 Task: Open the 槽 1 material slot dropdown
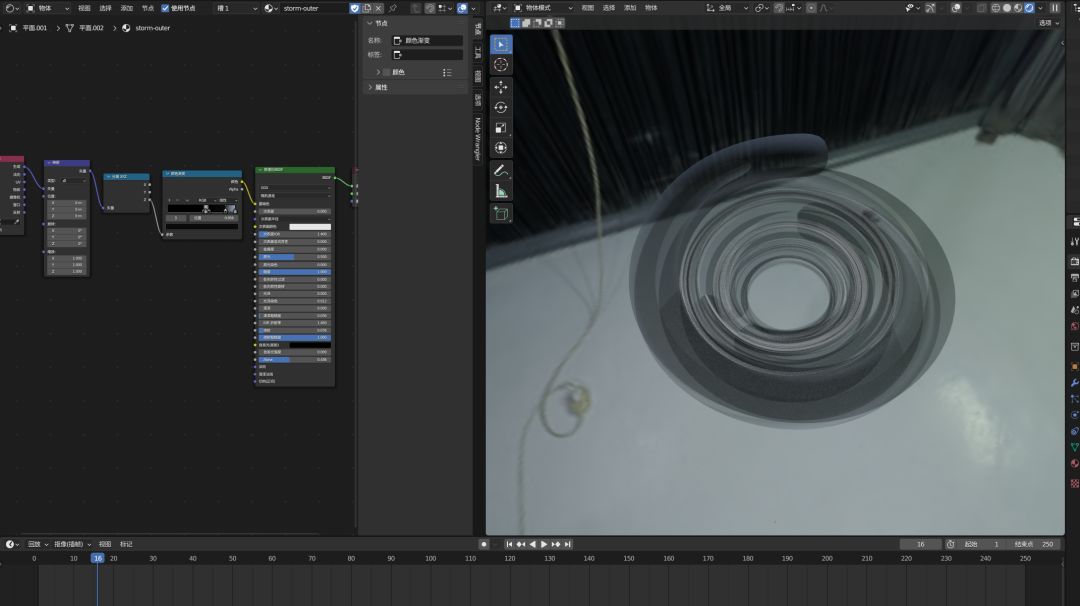tap(236, 8)
